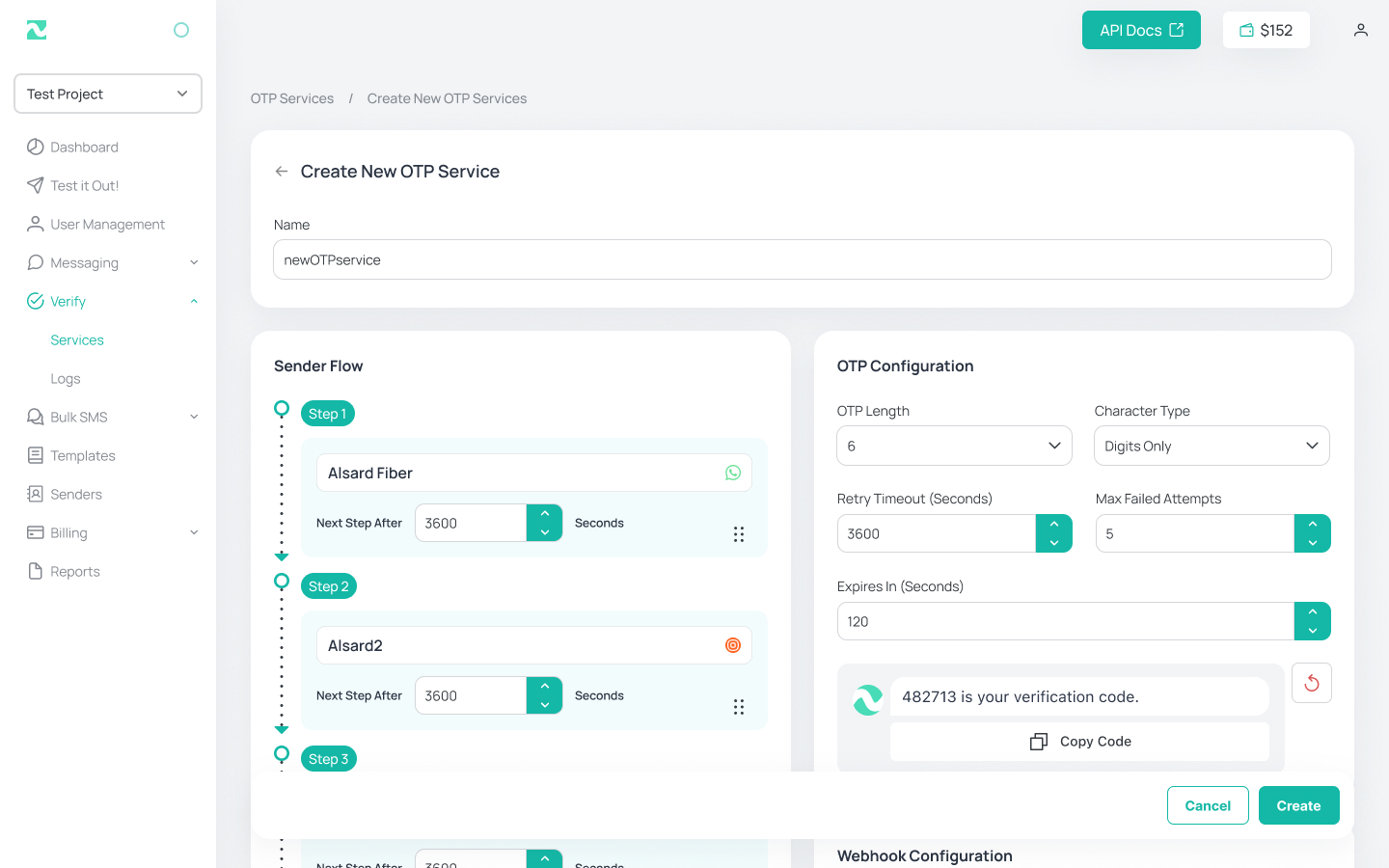Increase Step 1 Next Step After value
Viewport: 1389px width, 868px height.
[x=545, y=514]
